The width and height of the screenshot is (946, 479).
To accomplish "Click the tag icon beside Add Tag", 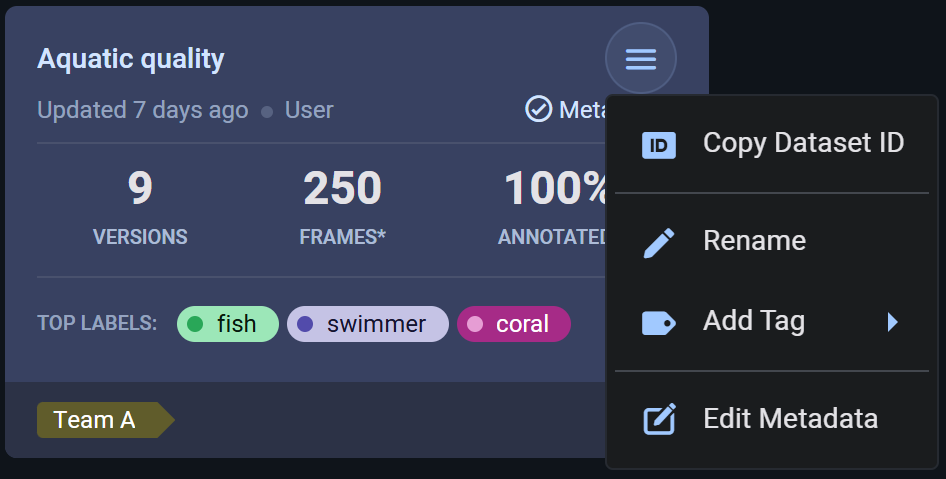I will click(658, 322).
